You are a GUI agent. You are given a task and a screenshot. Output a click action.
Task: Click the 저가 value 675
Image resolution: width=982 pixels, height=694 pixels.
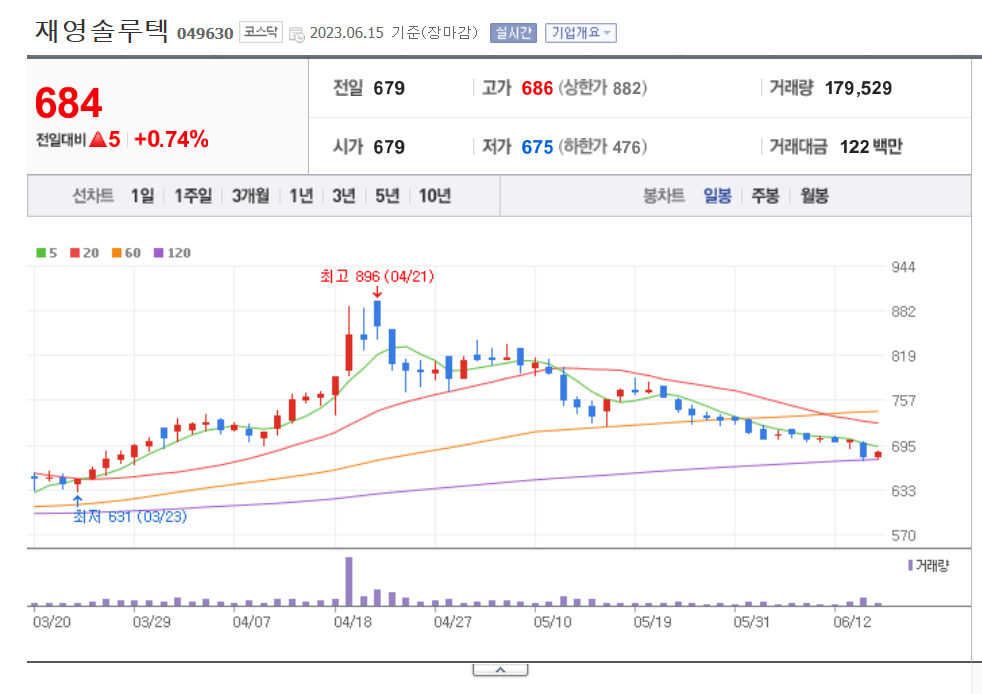[537, 147]
